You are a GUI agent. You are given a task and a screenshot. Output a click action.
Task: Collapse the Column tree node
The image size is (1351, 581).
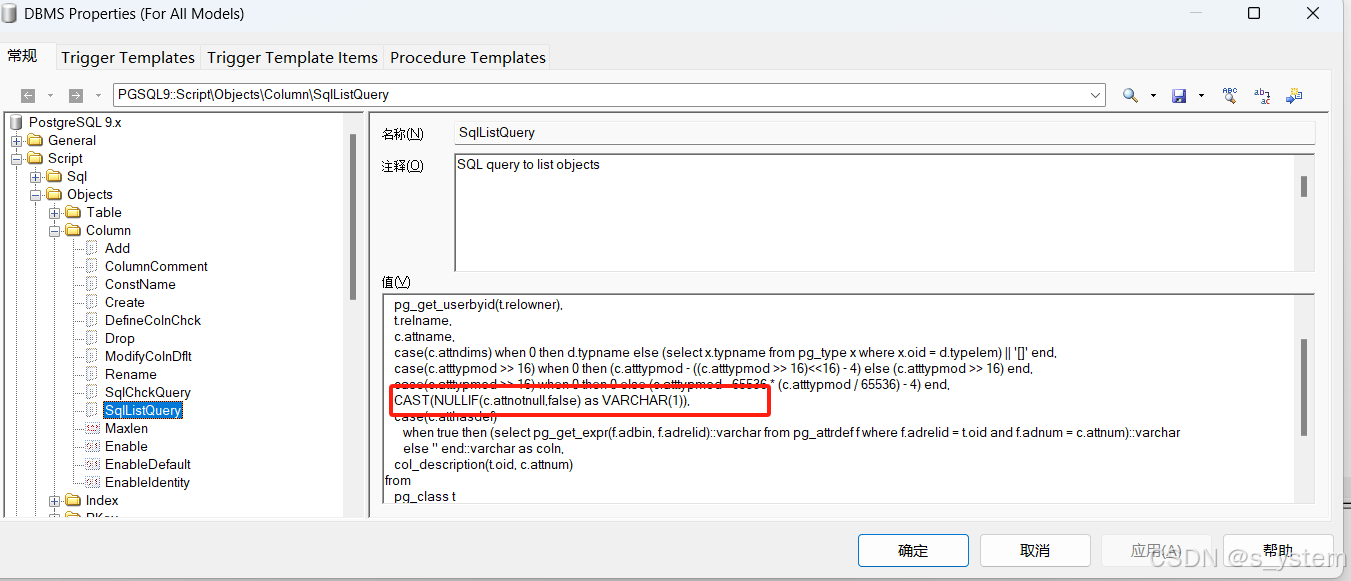tap(55, 231)
